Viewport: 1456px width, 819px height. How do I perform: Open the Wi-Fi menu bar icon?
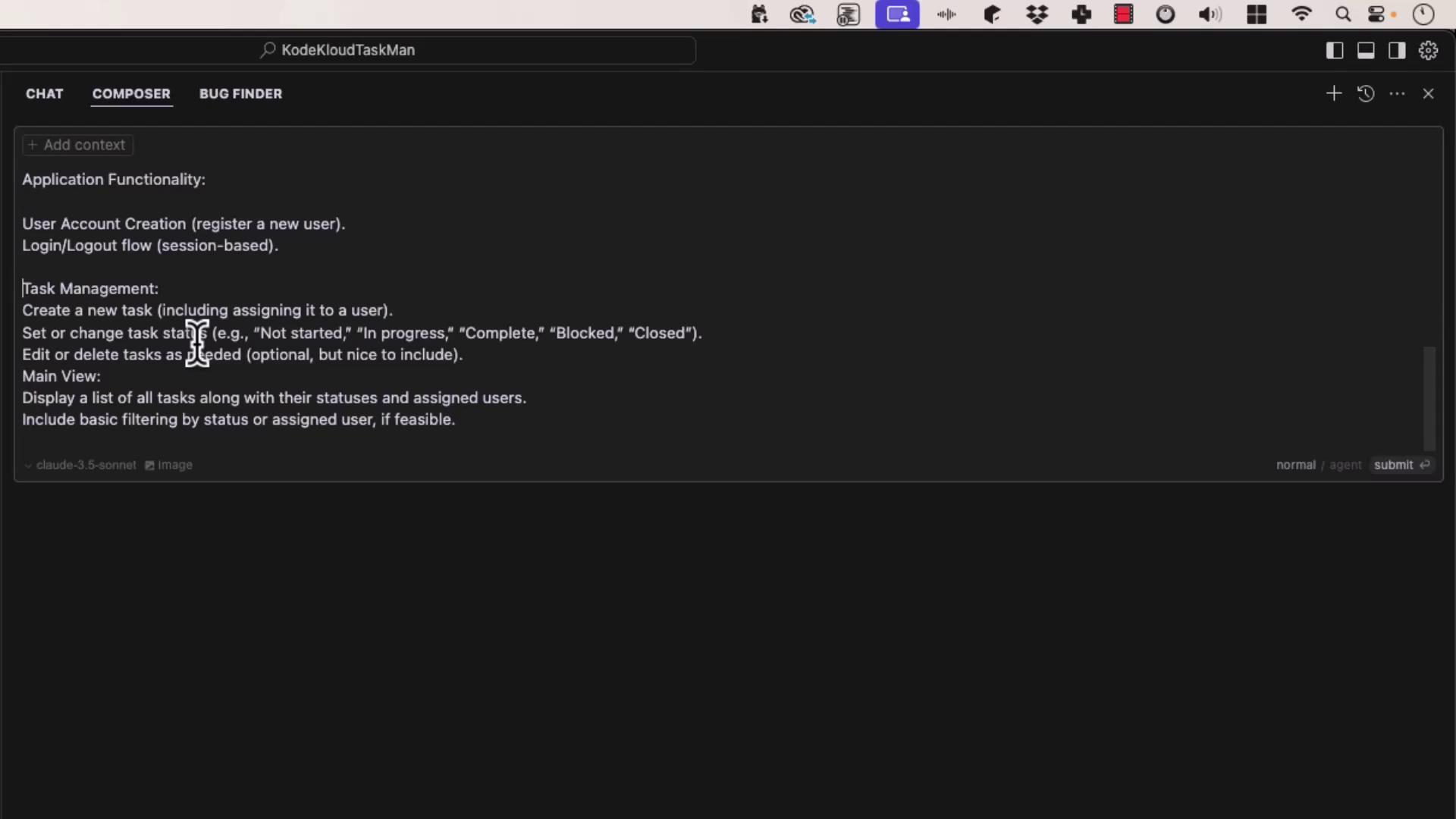pyautogui.click(x=1301, y=14)
